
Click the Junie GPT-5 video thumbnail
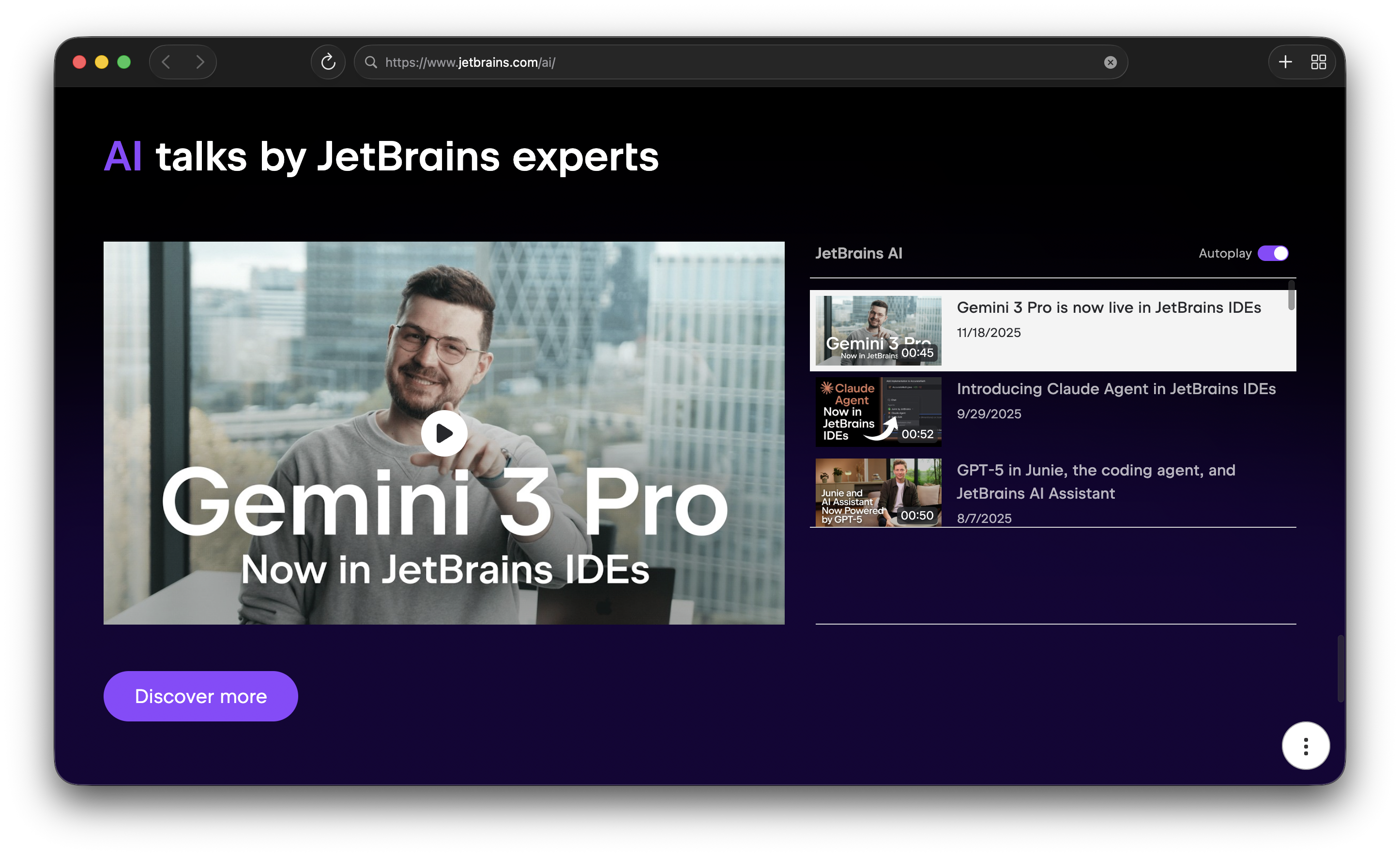[878, 492]
